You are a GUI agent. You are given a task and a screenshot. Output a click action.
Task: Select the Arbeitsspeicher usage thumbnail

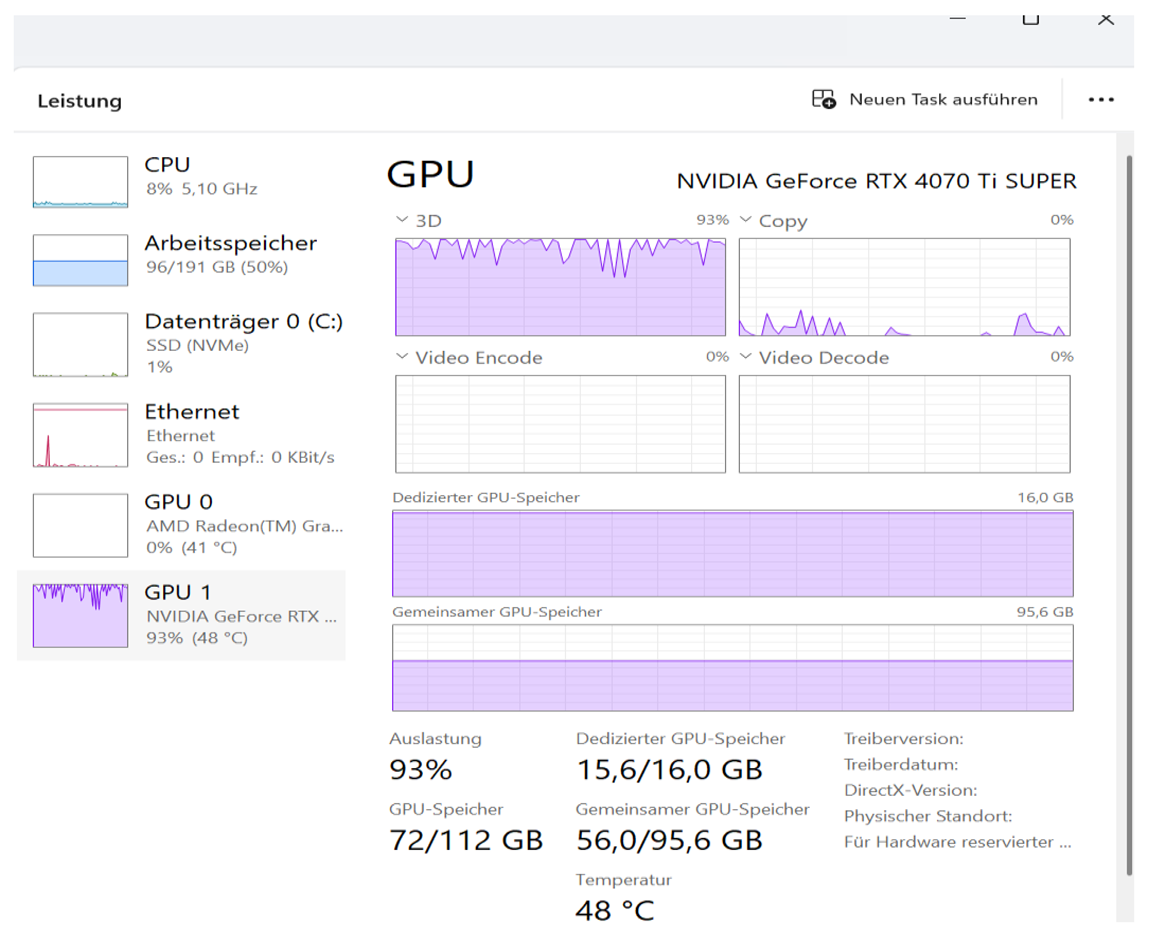(80, 260)
